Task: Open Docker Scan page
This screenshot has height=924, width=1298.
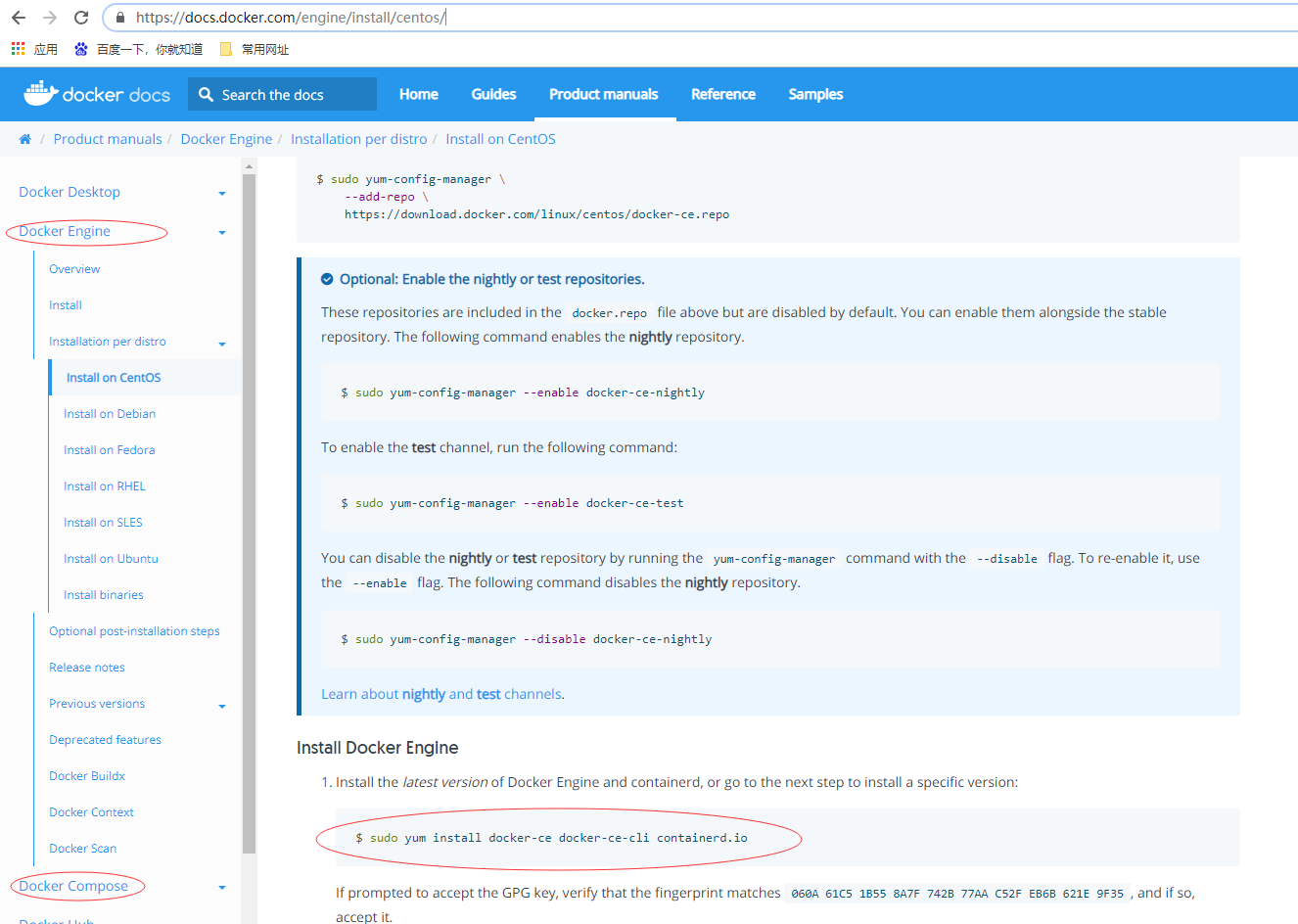Action: (82, 849)
